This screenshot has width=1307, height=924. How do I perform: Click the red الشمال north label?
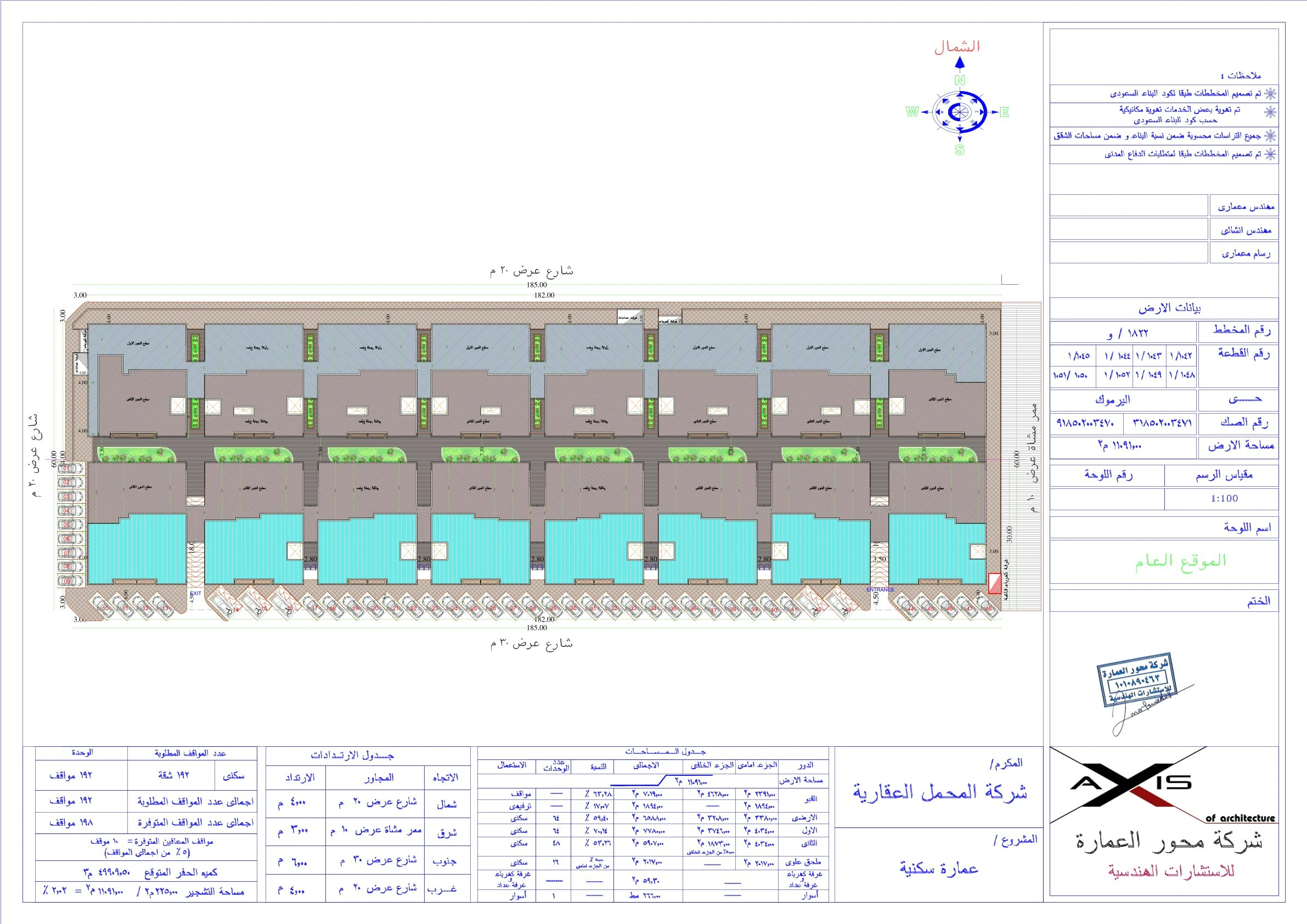click(x=957, y=47)
